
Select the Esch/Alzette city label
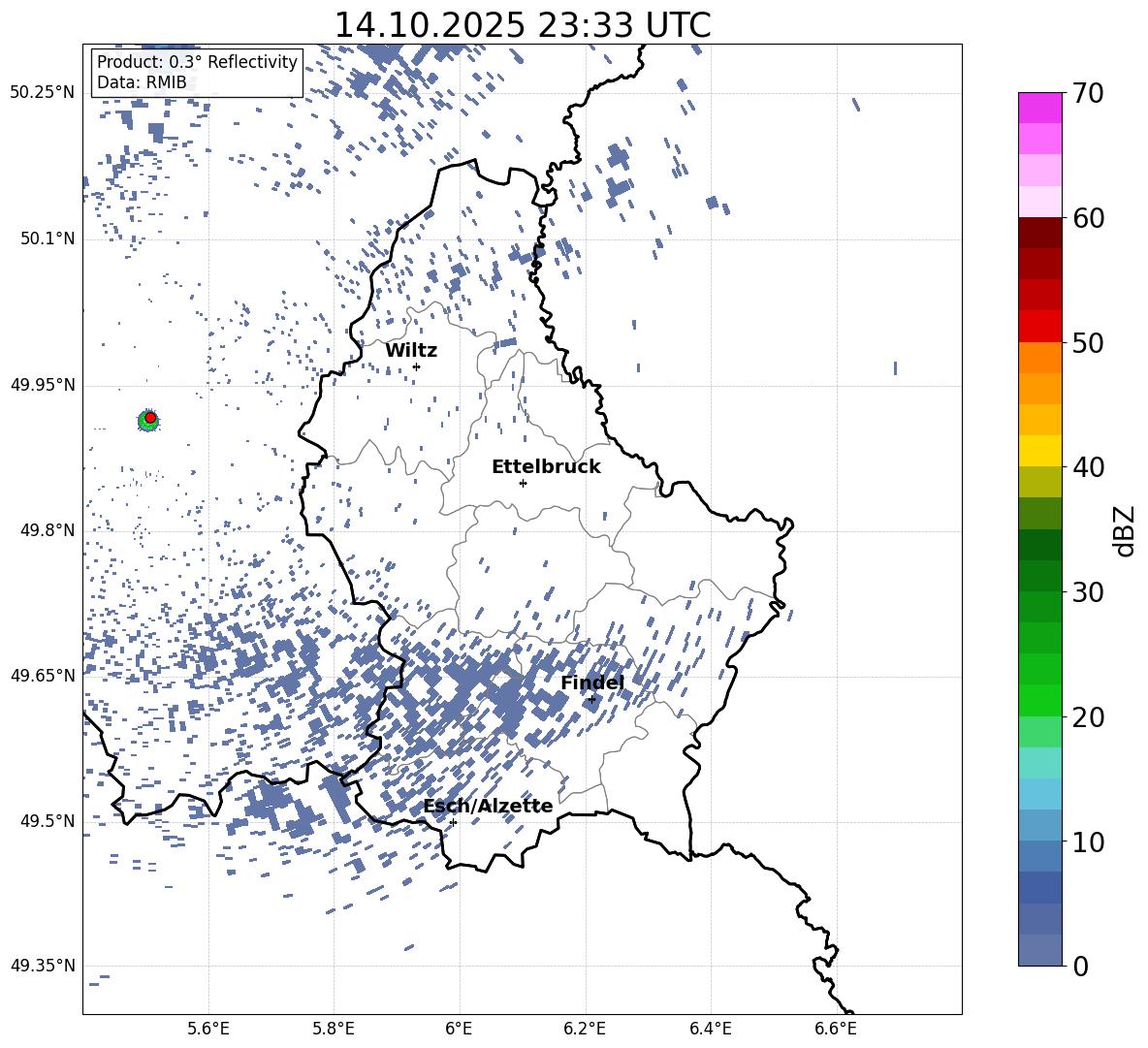(x=489, y=806)
